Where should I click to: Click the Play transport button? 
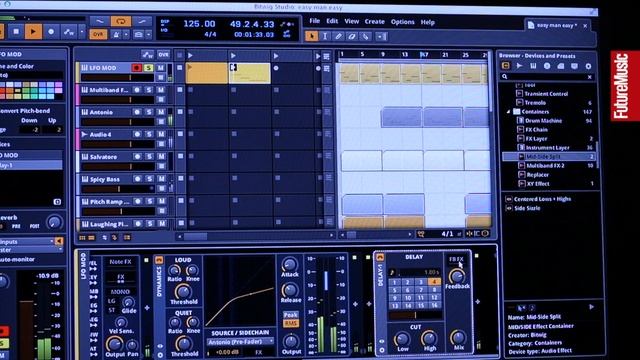click(x=33, y=31)
